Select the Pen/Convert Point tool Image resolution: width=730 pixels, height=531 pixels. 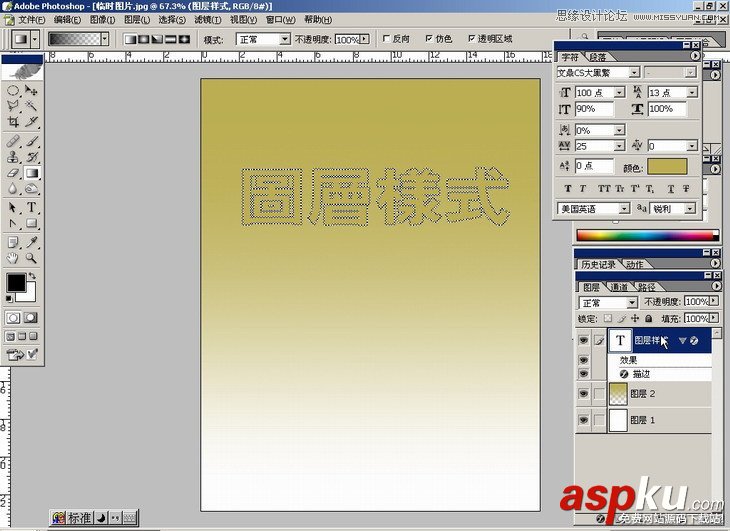(x=13, y=223)
